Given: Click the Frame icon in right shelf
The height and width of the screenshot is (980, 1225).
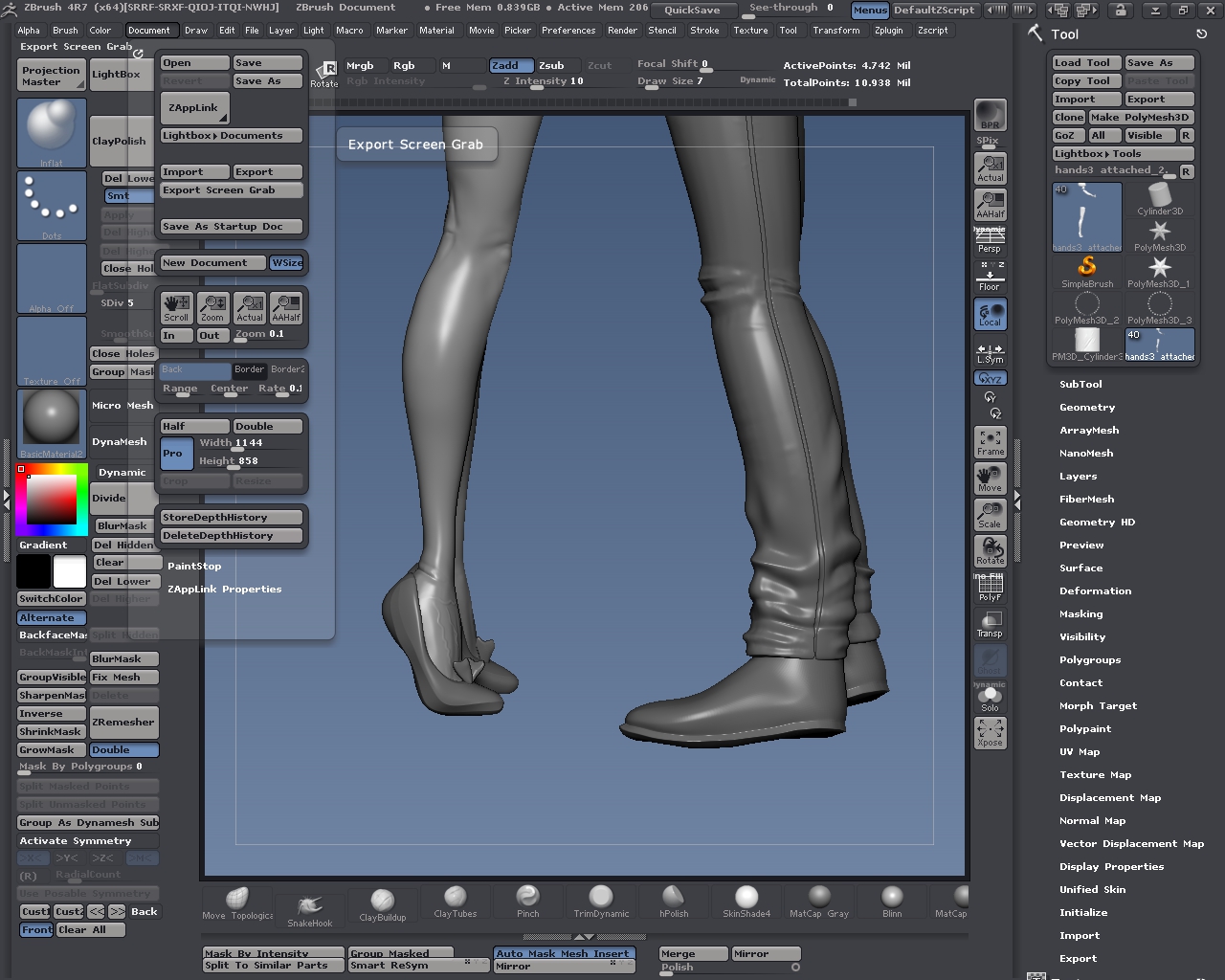Looking at the screenshot, I should coord(990,442).
